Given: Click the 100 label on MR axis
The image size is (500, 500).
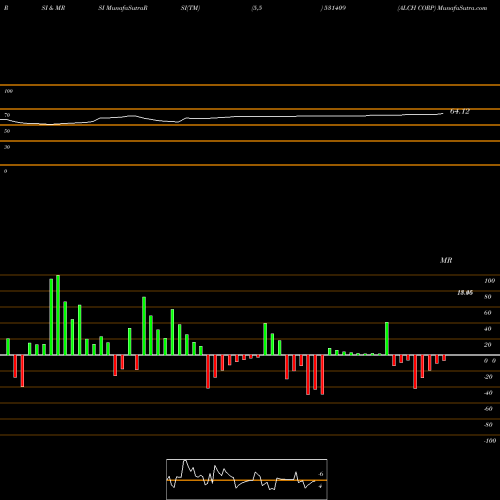Looking at the screenshot, I should (489, 281).
